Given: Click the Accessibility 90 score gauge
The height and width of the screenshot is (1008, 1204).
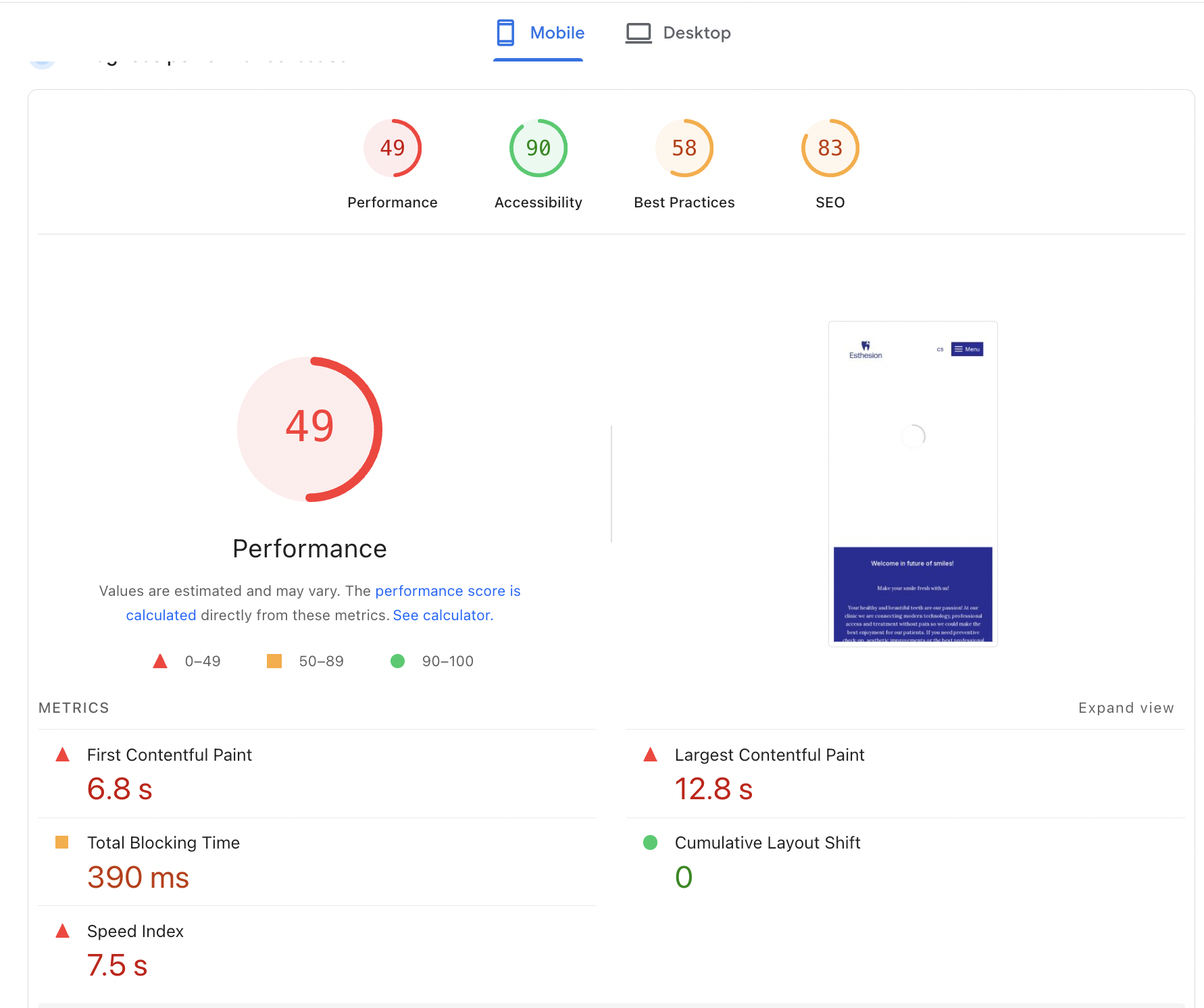Looking at the screenshot, I should 538,148.
